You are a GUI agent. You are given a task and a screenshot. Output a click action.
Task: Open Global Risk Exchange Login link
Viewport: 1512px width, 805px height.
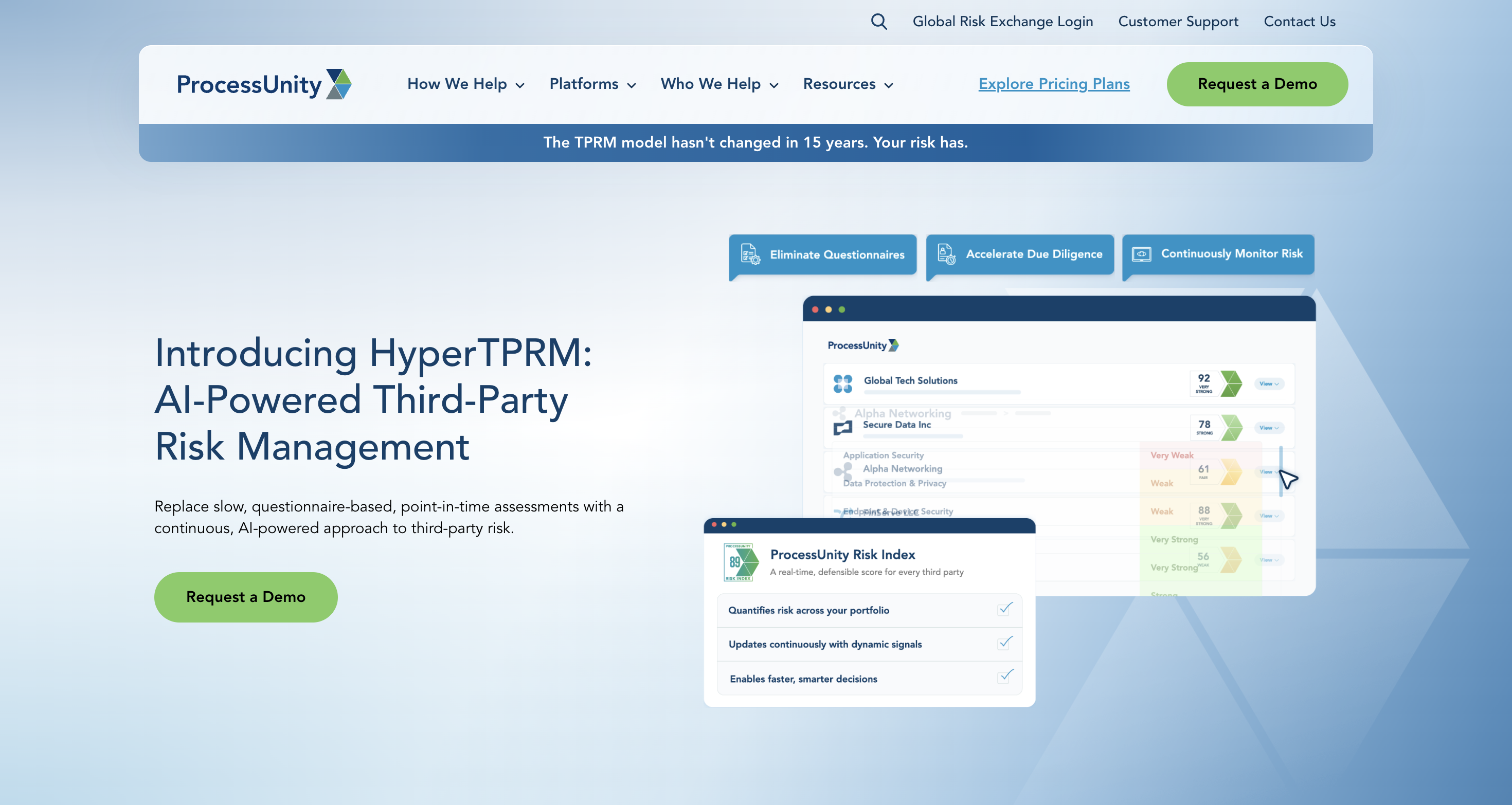click(x=1002, y=22)
